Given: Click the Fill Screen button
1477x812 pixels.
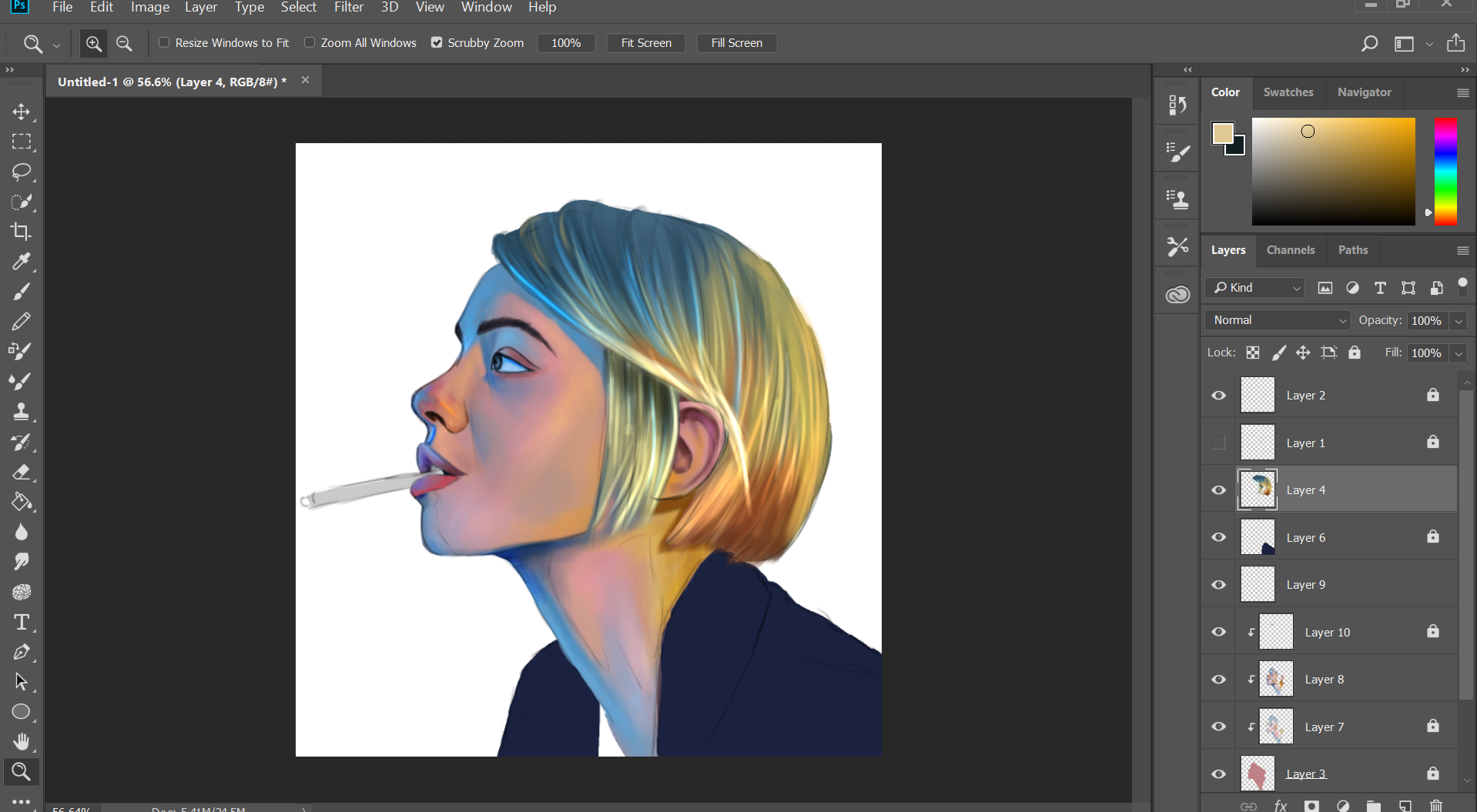Looking at the screenshot, I should tap(736, 43).
